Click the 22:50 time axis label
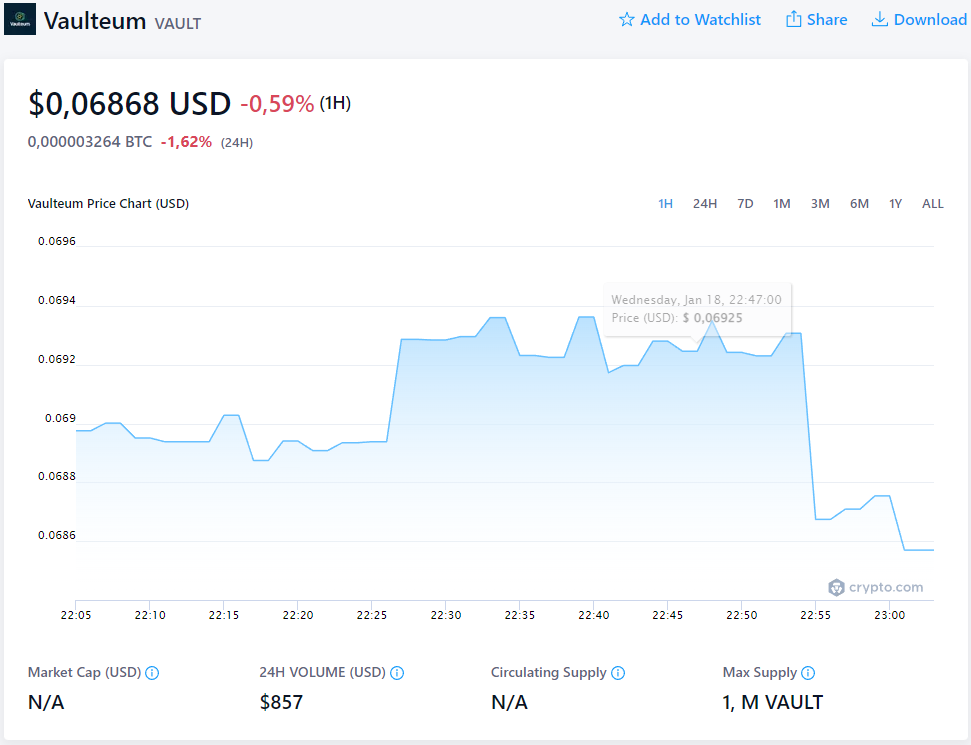 [742, 615]
